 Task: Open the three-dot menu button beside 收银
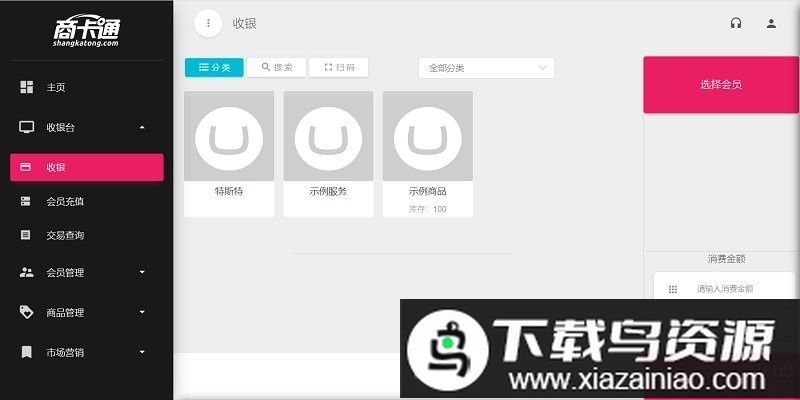coord(208,23)
